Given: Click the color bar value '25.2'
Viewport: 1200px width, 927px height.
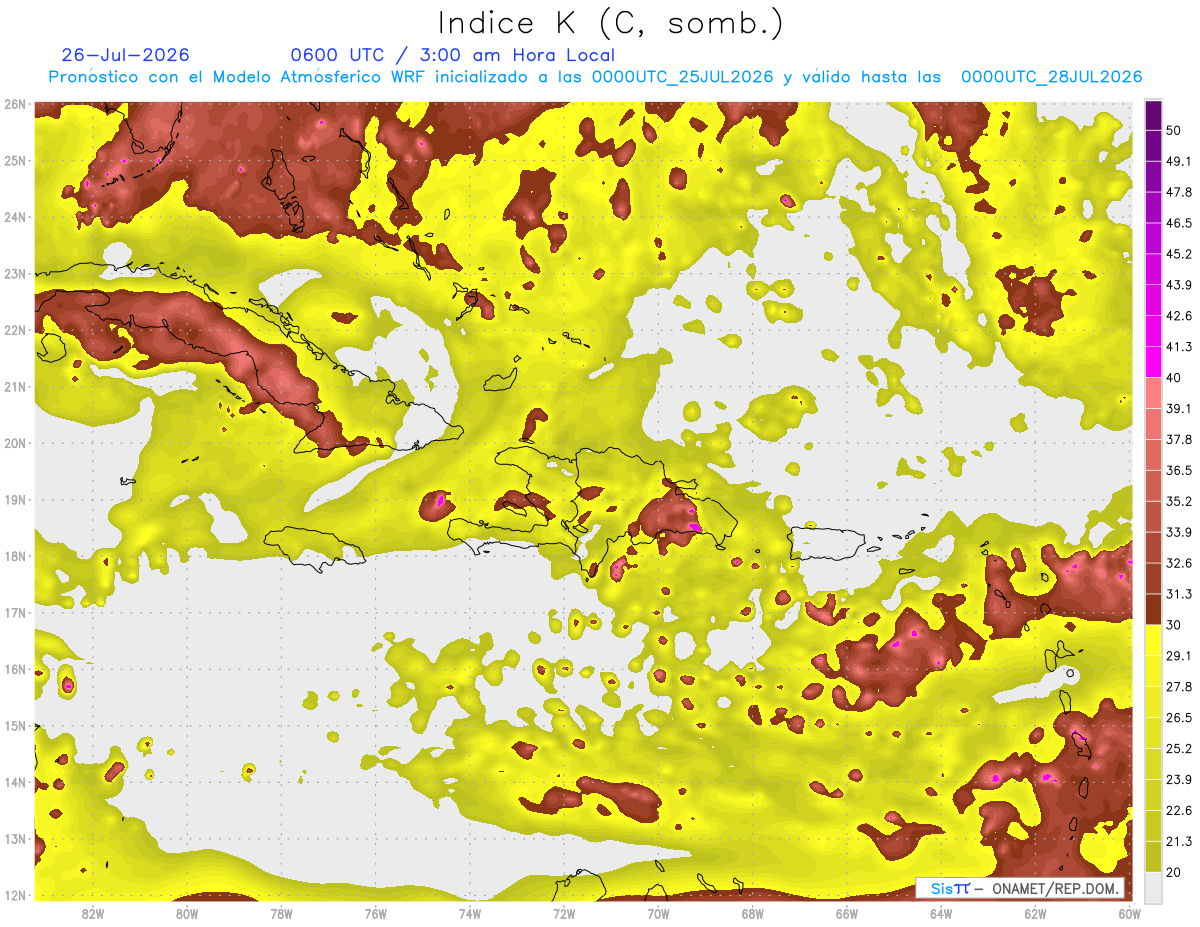Looking at the screenshot, I should tap(1179, 748).
